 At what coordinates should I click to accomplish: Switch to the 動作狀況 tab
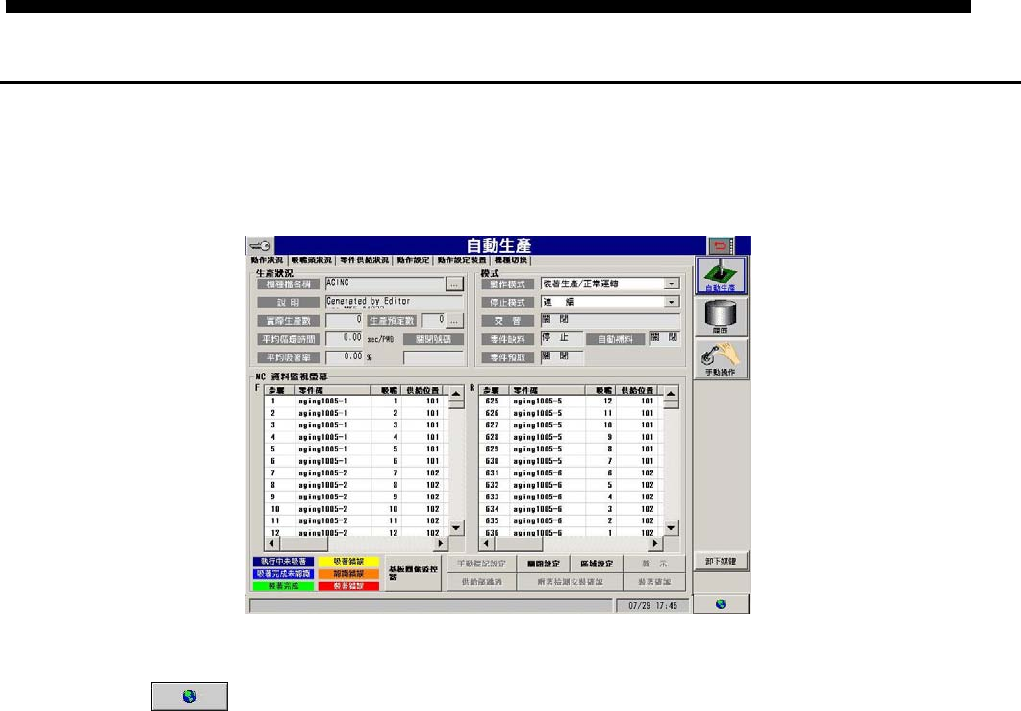point(267,260)
